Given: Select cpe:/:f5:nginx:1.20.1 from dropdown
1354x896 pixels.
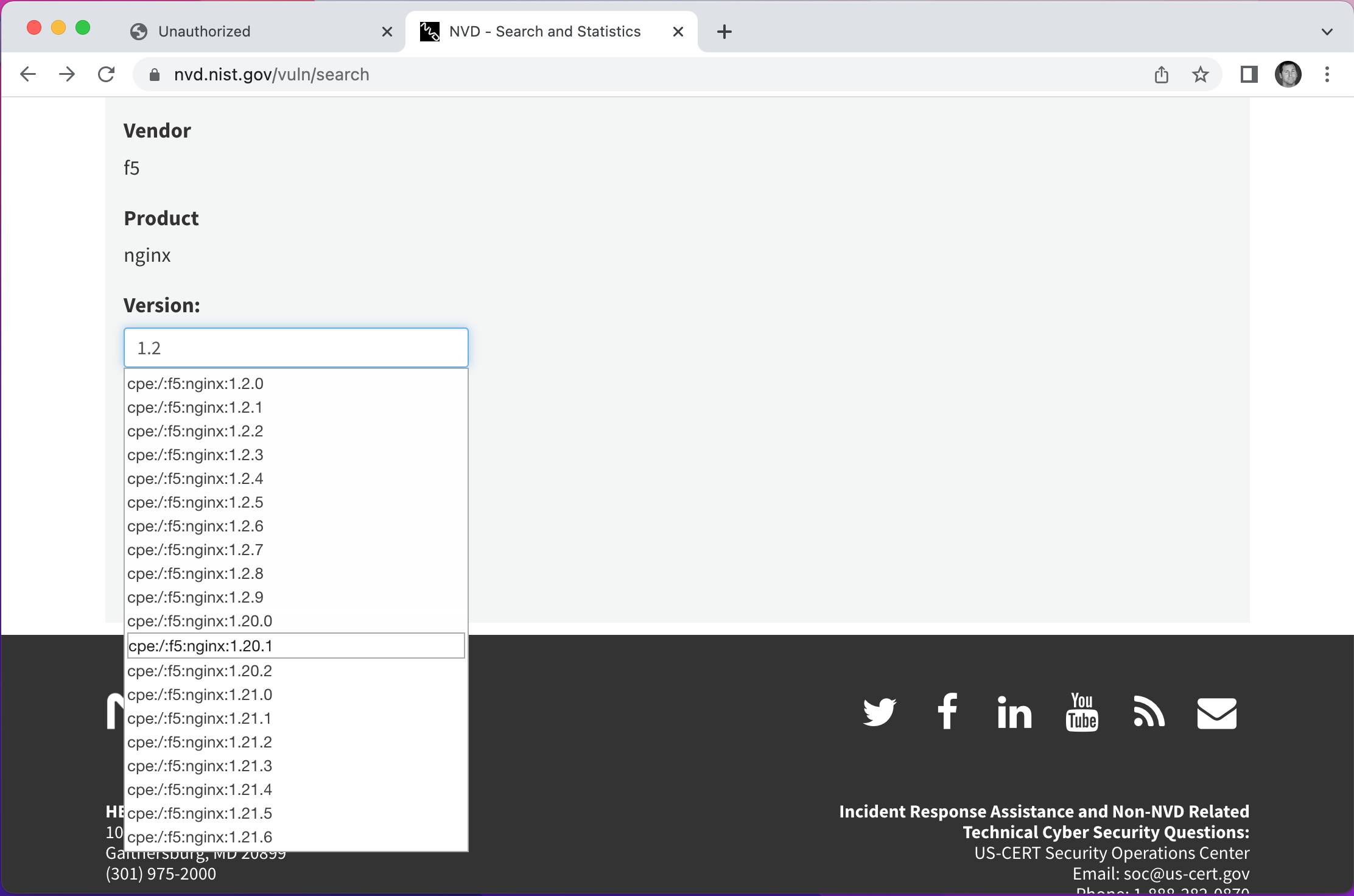Looking at the screenshot, I should [x=296, y=645].
